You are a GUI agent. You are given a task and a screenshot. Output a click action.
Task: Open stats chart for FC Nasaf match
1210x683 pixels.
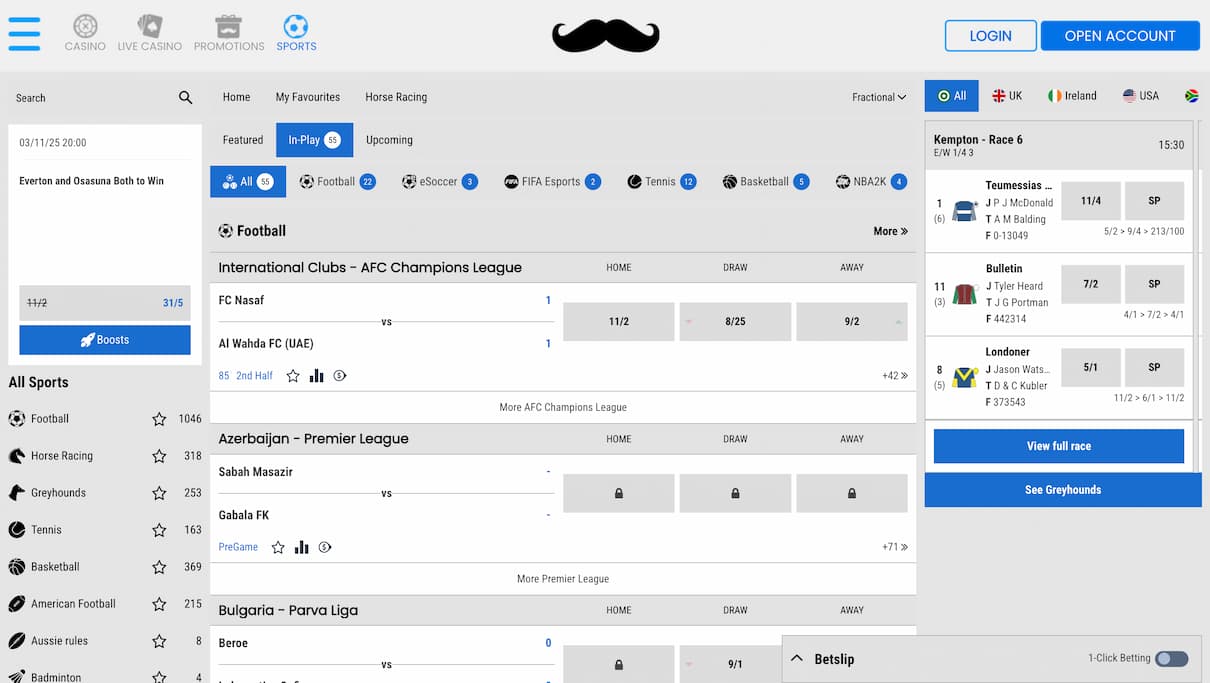316,376
